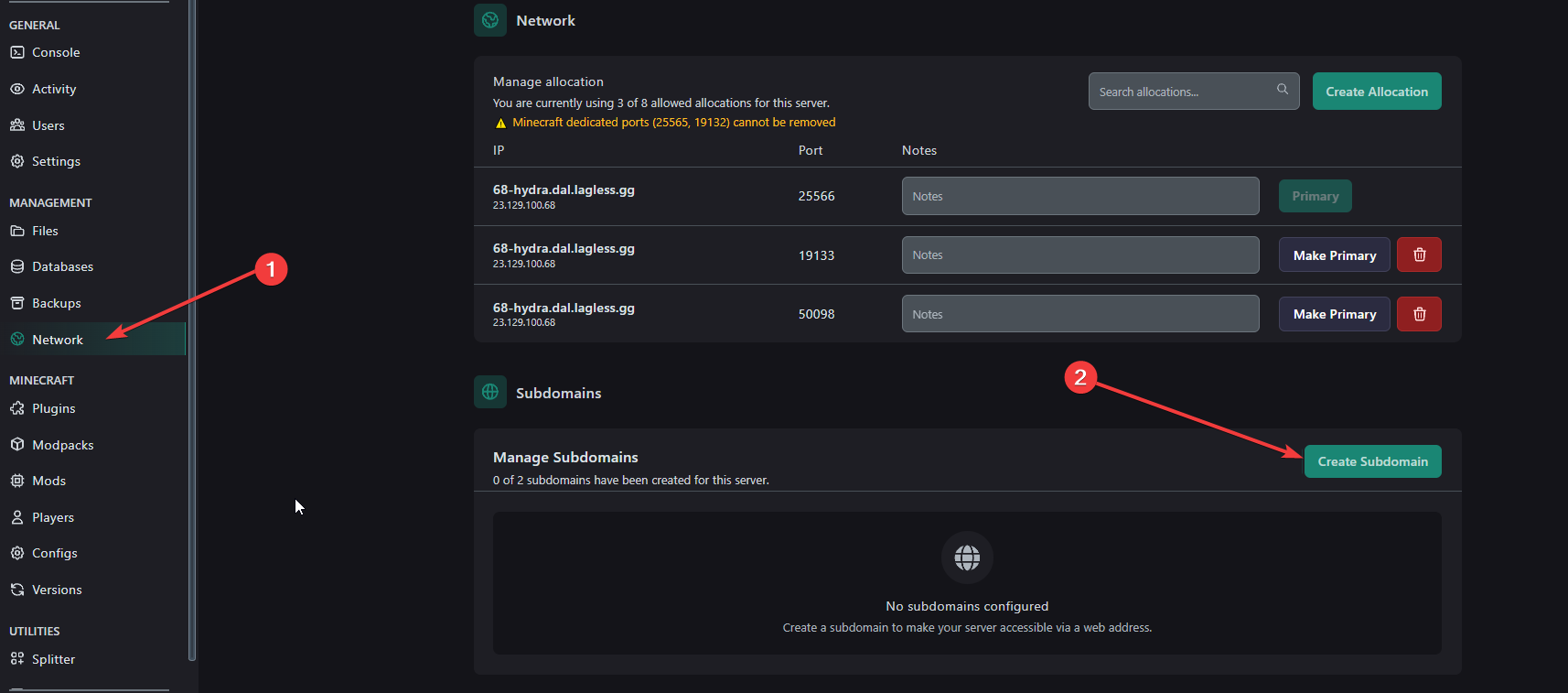This screenshot has height=693, width=1568.
Task: Click the search magnifier icon in allocations
Action: tap(1282, 90)
